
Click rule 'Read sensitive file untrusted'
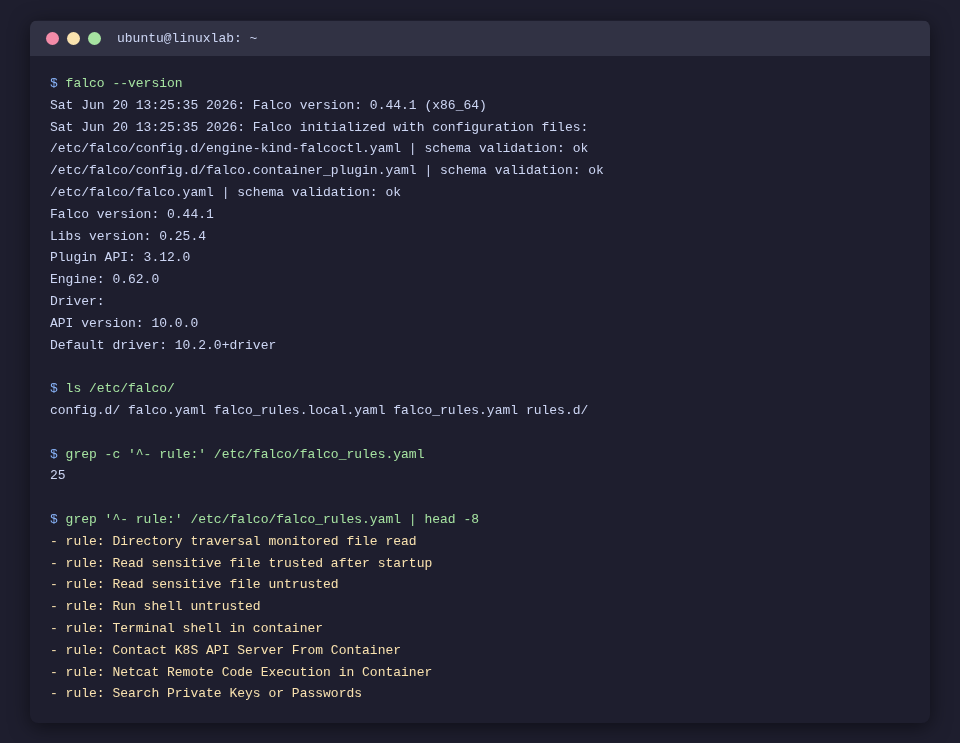tap(194, 584)
